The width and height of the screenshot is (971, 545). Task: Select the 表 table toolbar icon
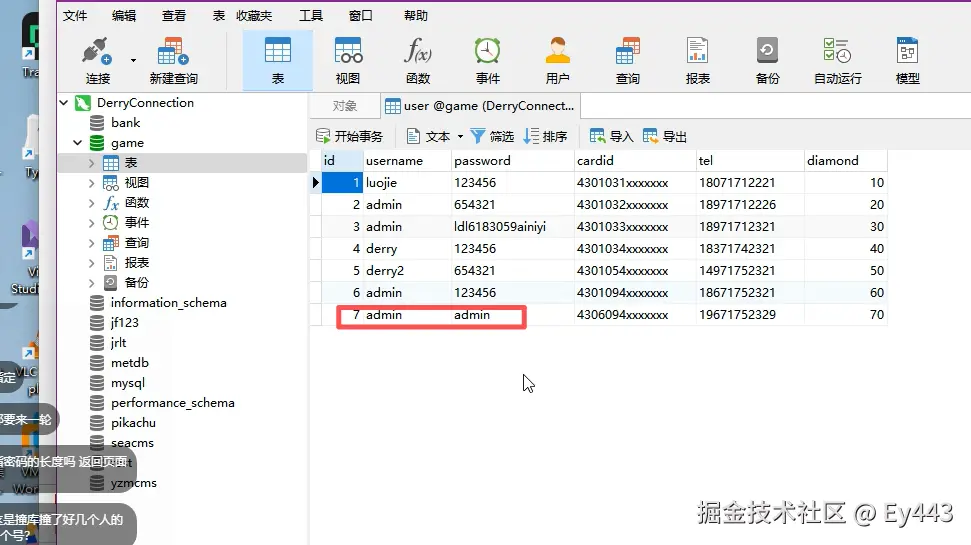tap(277, 60)
